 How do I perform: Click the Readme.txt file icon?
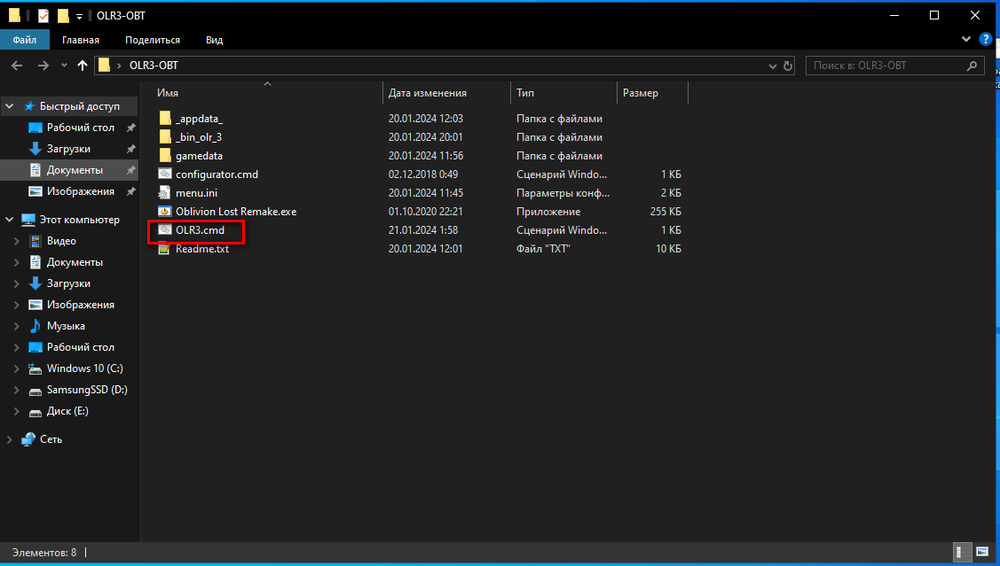(x=165, y=249)
